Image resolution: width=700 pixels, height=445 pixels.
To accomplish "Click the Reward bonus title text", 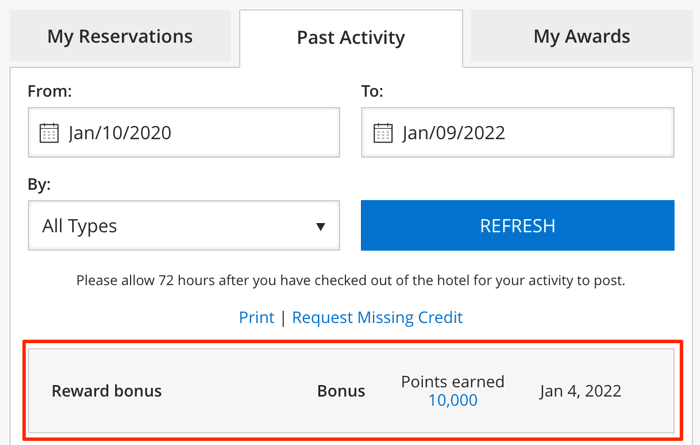I will pyautogui.click(x=107, y=391).
